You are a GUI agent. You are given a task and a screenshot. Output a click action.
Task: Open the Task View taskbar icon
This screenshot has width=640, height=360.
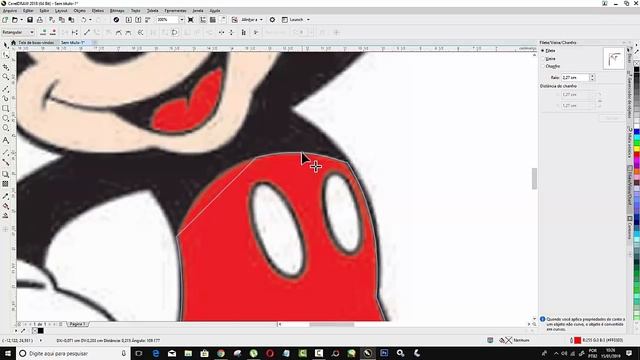(139, 353)
